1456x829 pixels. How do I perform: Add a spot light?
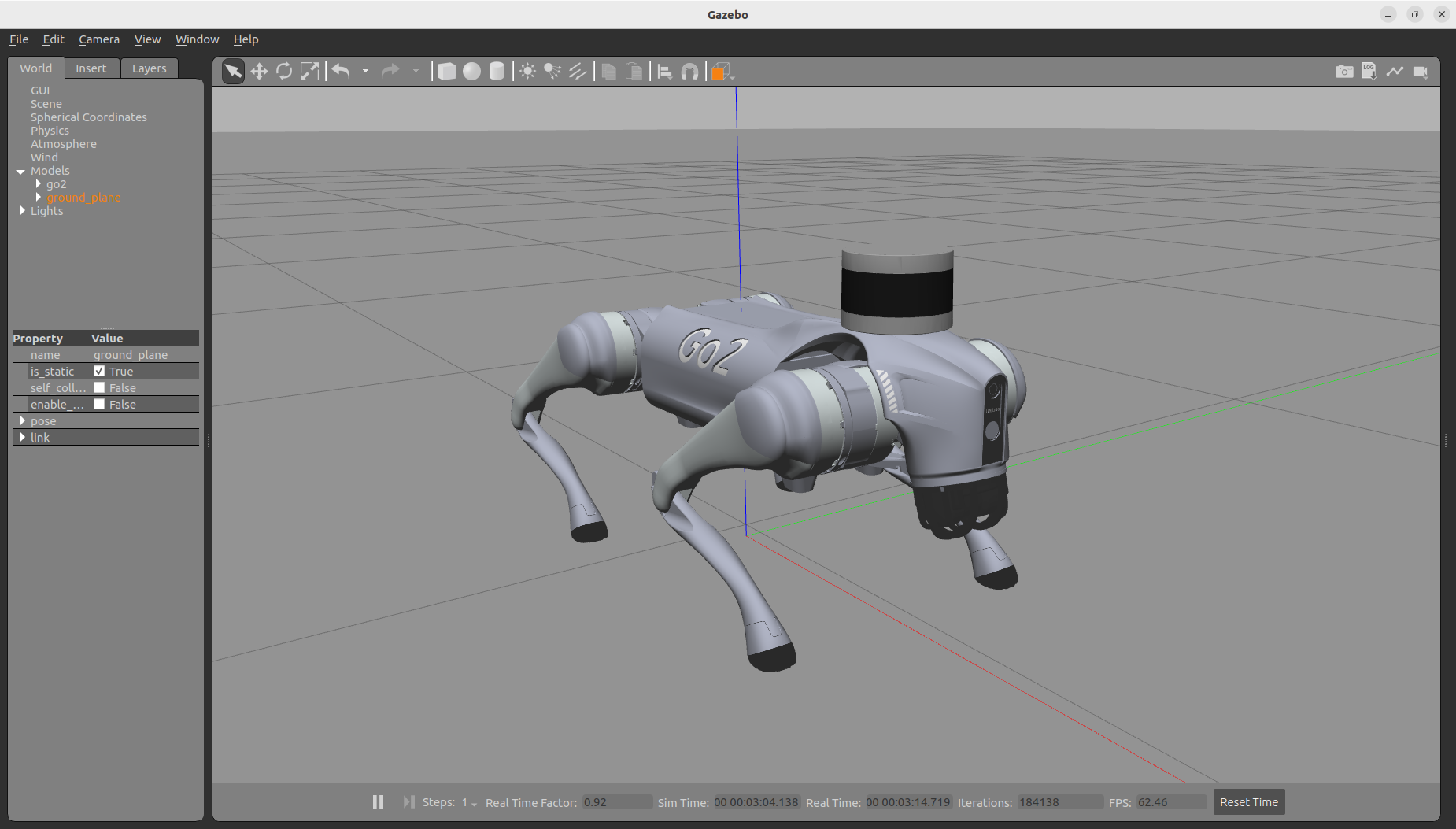[x=552, y=72]
